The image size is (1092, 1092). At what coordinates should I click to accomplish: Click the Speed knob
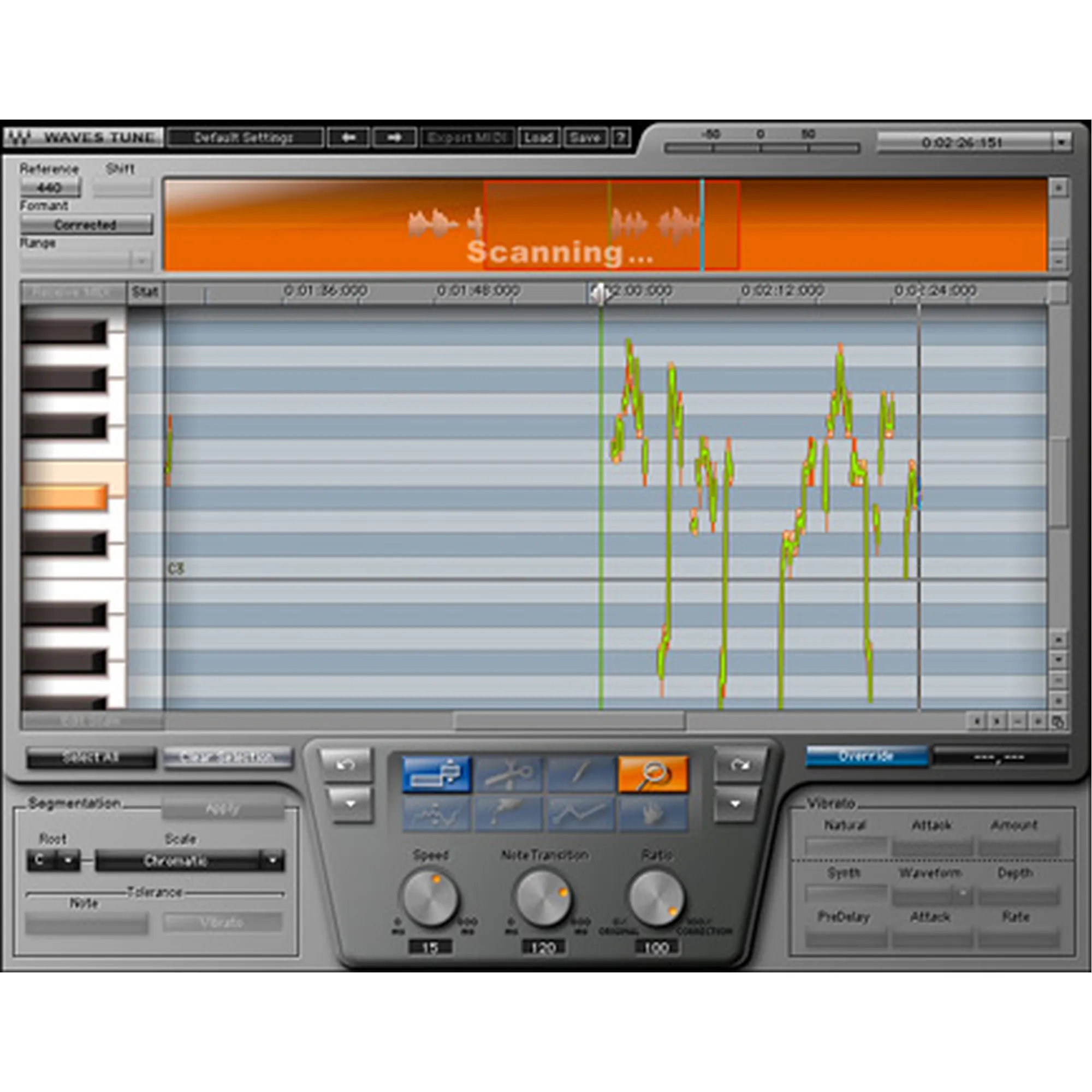tap(430, 898)
